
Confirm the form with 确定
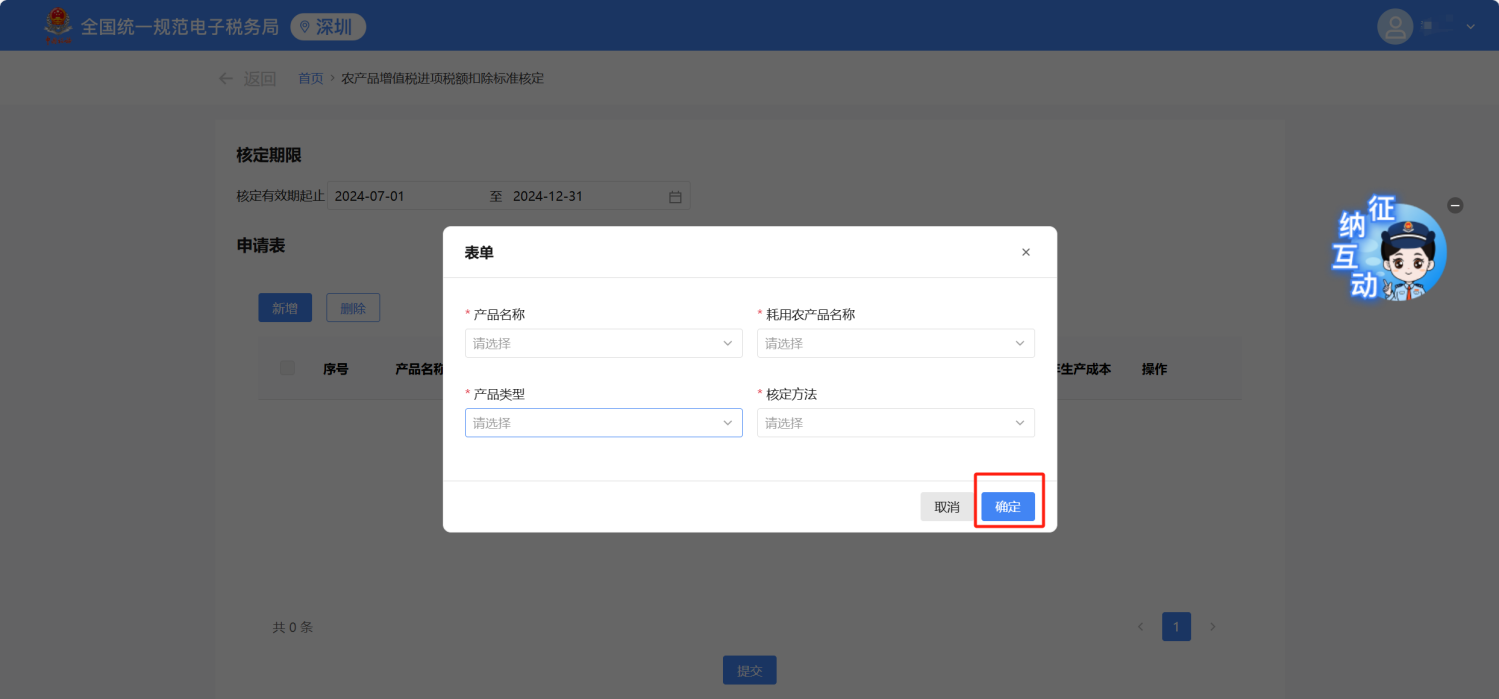[x=1008, y=507]
